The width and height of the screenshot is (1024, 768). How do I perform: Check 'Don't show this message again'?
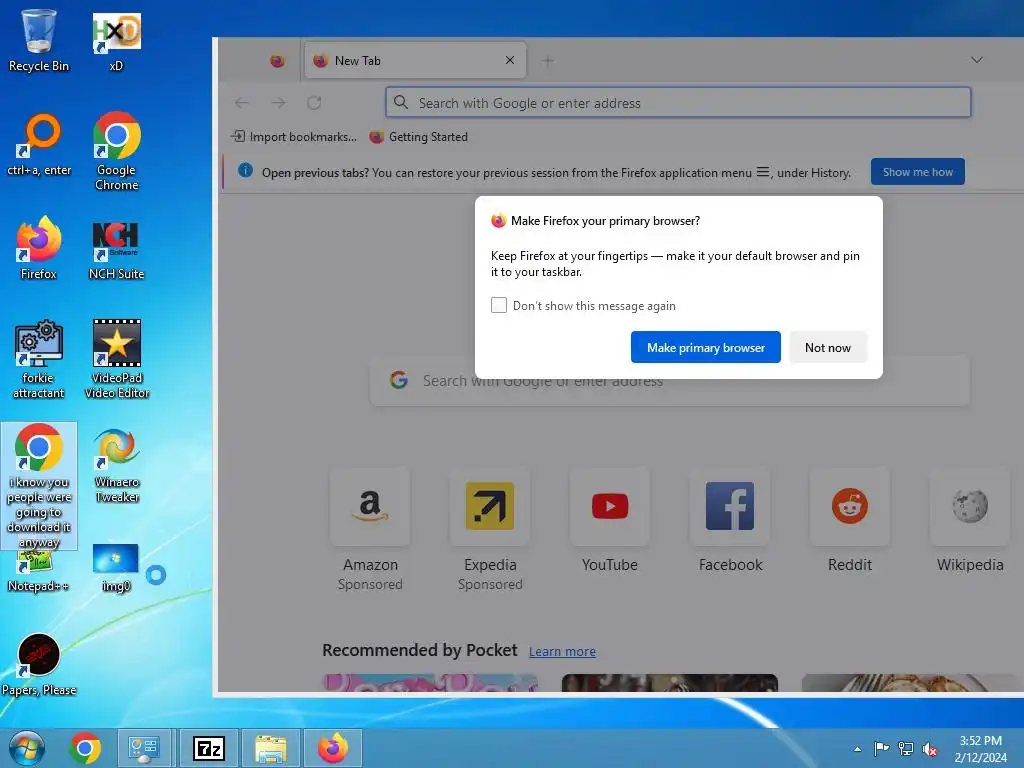point(499,305)
